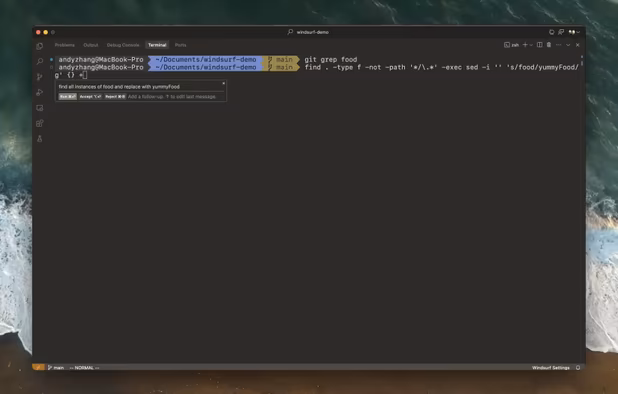Open the Explorer view in activity bar
This screenshot has width=618, height=394.
pos(39,46)
